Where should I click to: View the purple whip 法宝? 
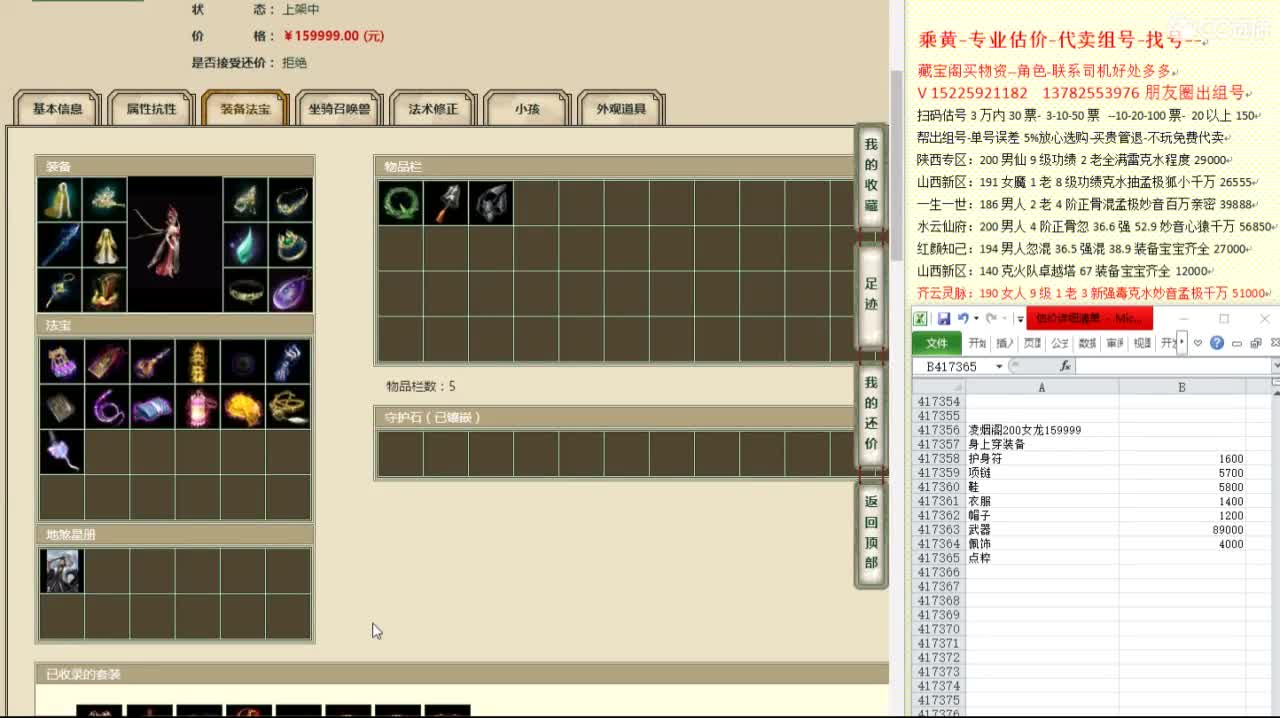click(106, 407)
